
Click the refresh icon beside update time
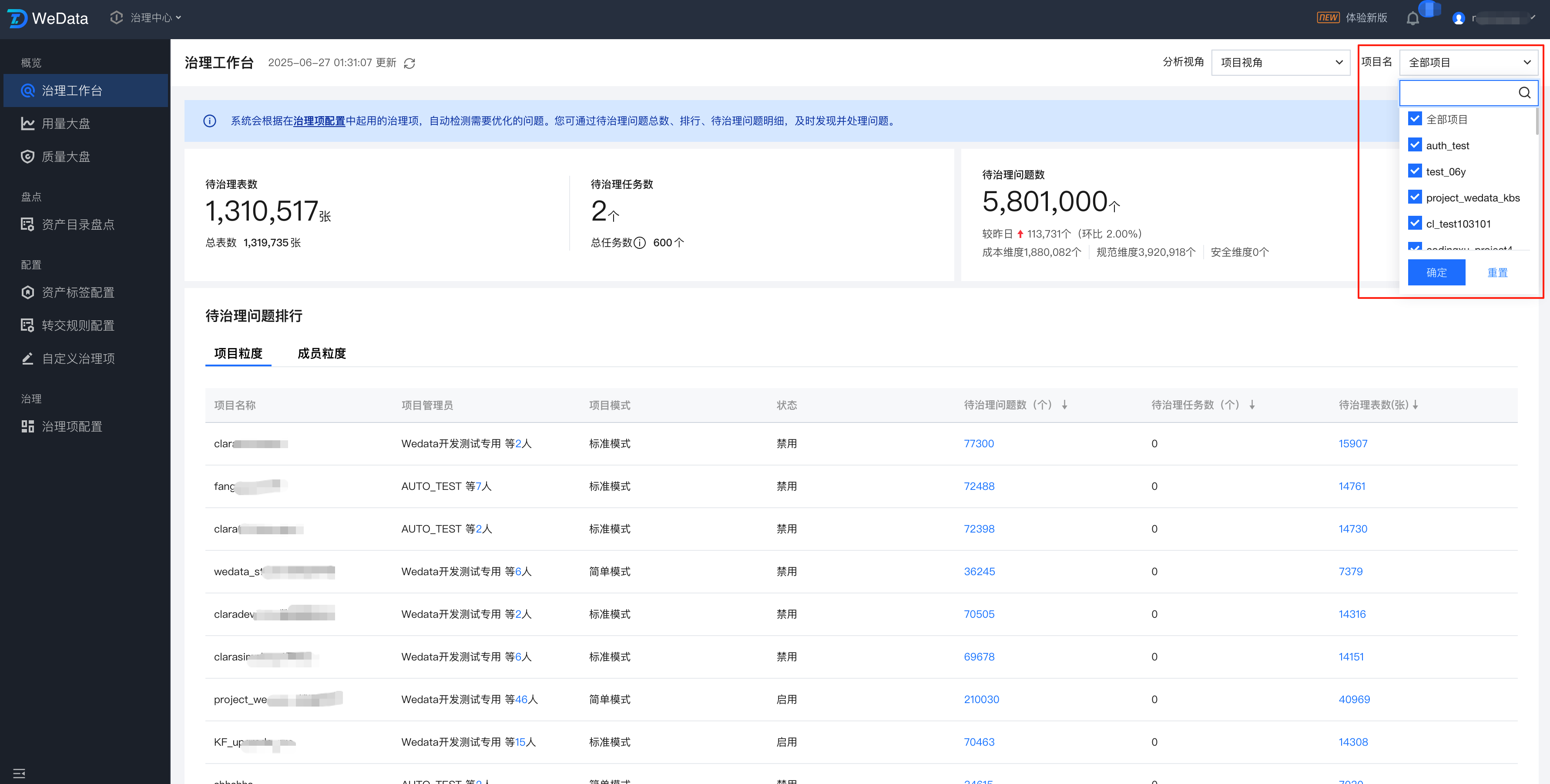click(409, 63)
